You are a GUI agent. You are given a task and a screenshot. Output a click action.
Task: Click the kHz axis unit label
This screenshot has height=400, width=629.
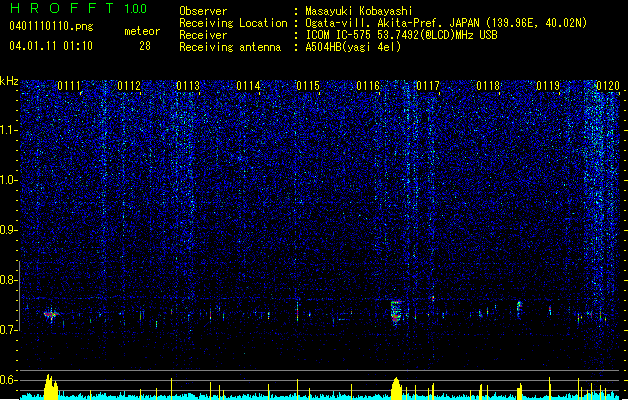click(x=9, y=81)
